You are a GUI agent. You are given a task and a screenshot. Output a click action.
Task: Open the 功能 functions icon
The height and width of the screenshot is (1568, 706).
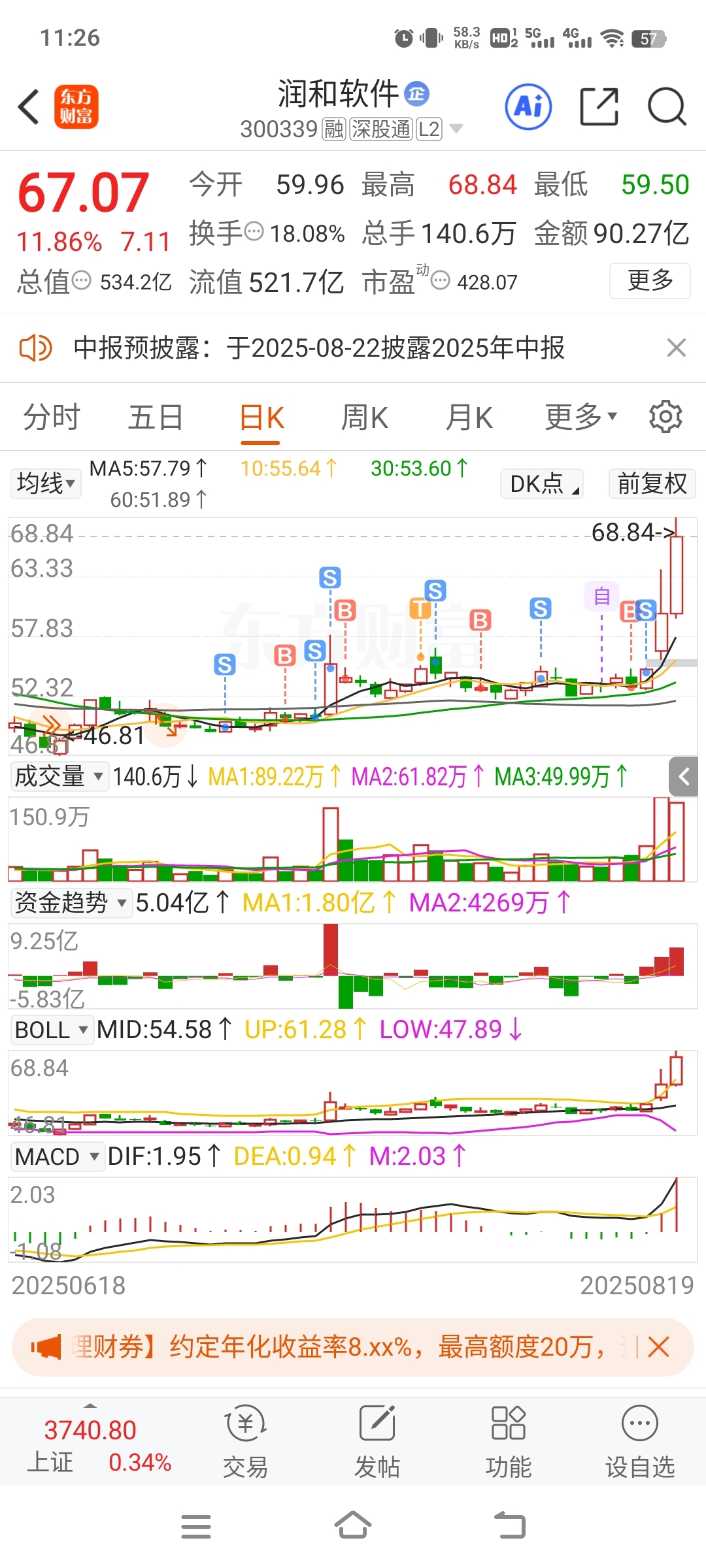click(x=509, y=1443)
